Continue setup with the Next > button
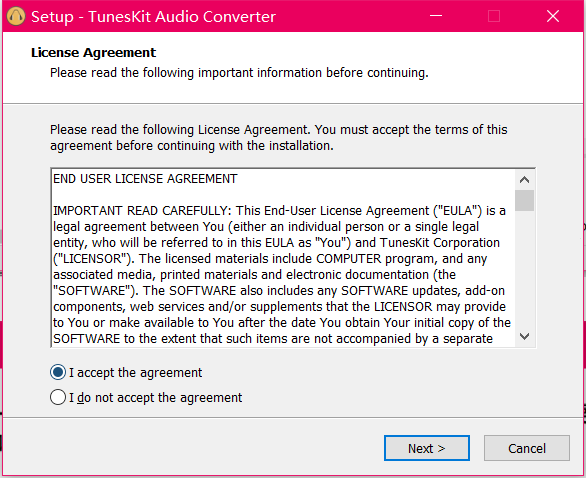 pos(427,448)
